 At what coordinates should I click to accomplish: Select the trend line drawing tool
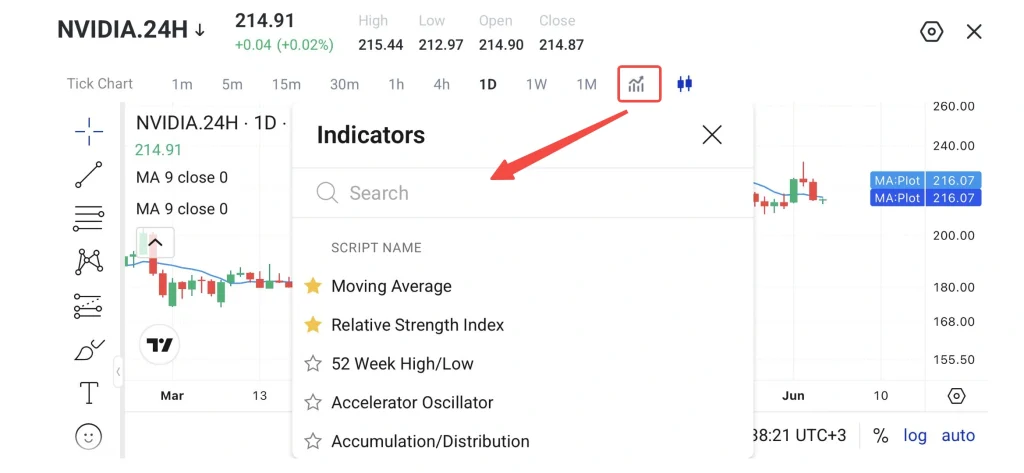pyautogui.click(x=88, y=175)
